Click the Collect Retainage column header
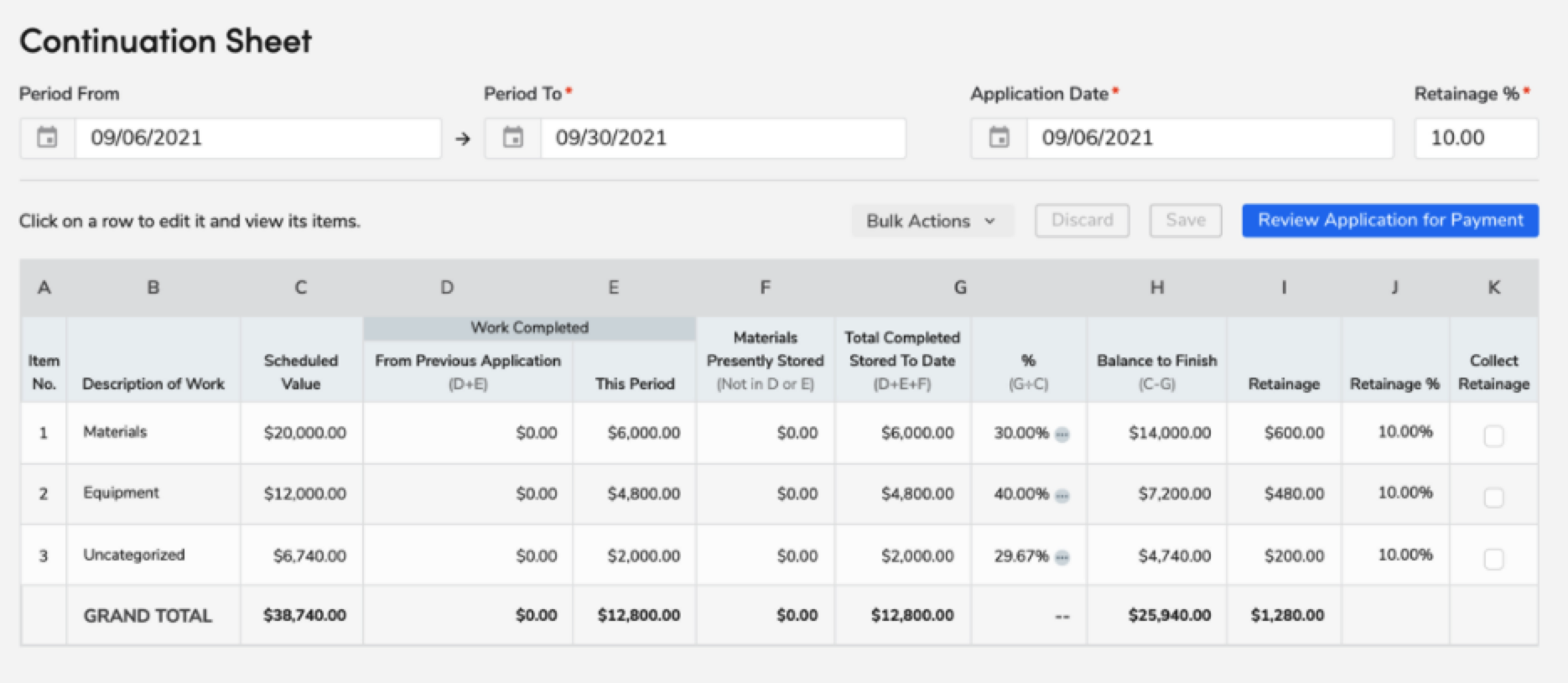The height and width of the screenshot is (683, 1568). click(x=1493, y=372)
